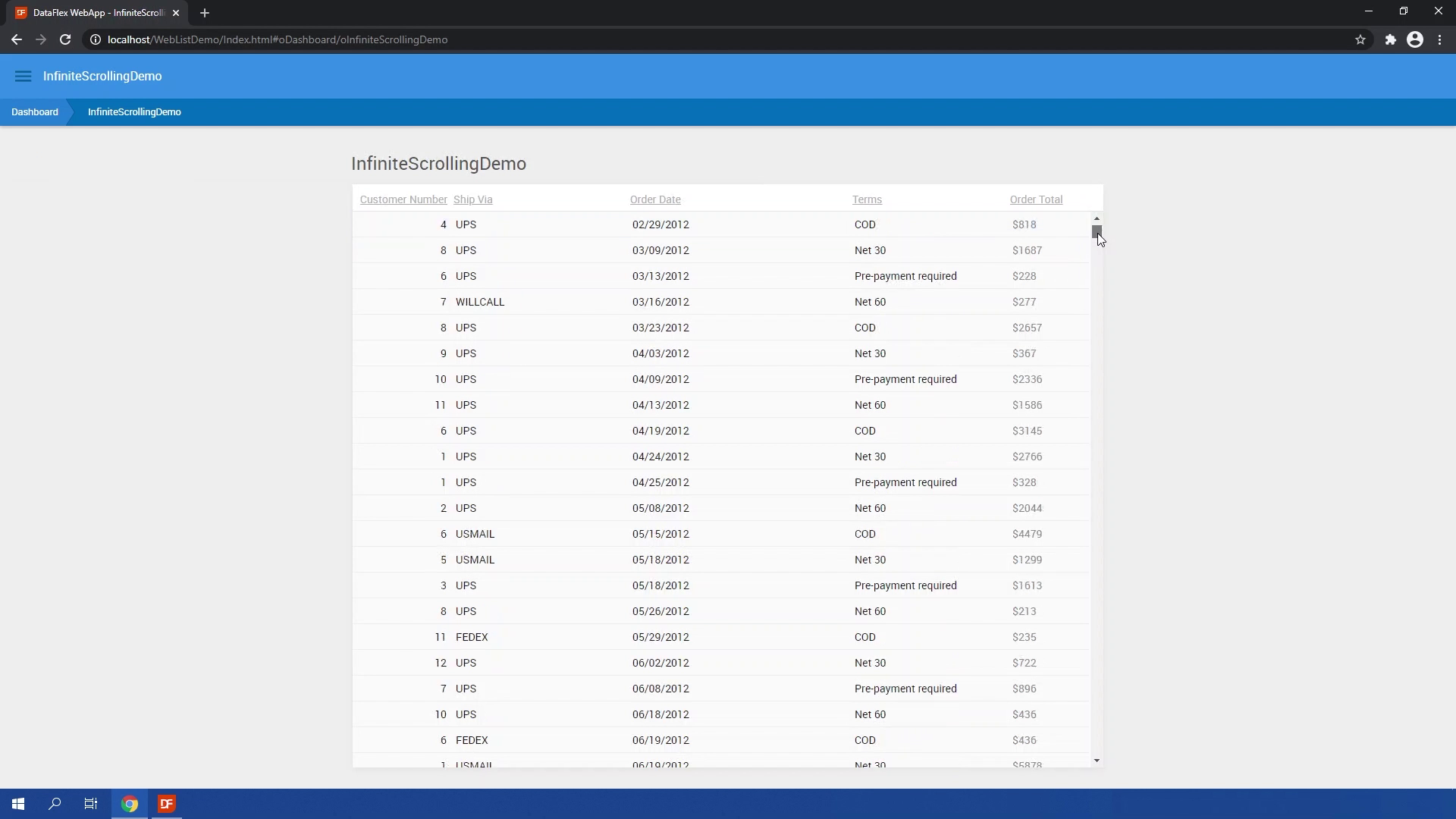This screenshot has height=819, width=1456.
Task: Open Chrome three-dot options menu
Action: [x=1440, y=39]
